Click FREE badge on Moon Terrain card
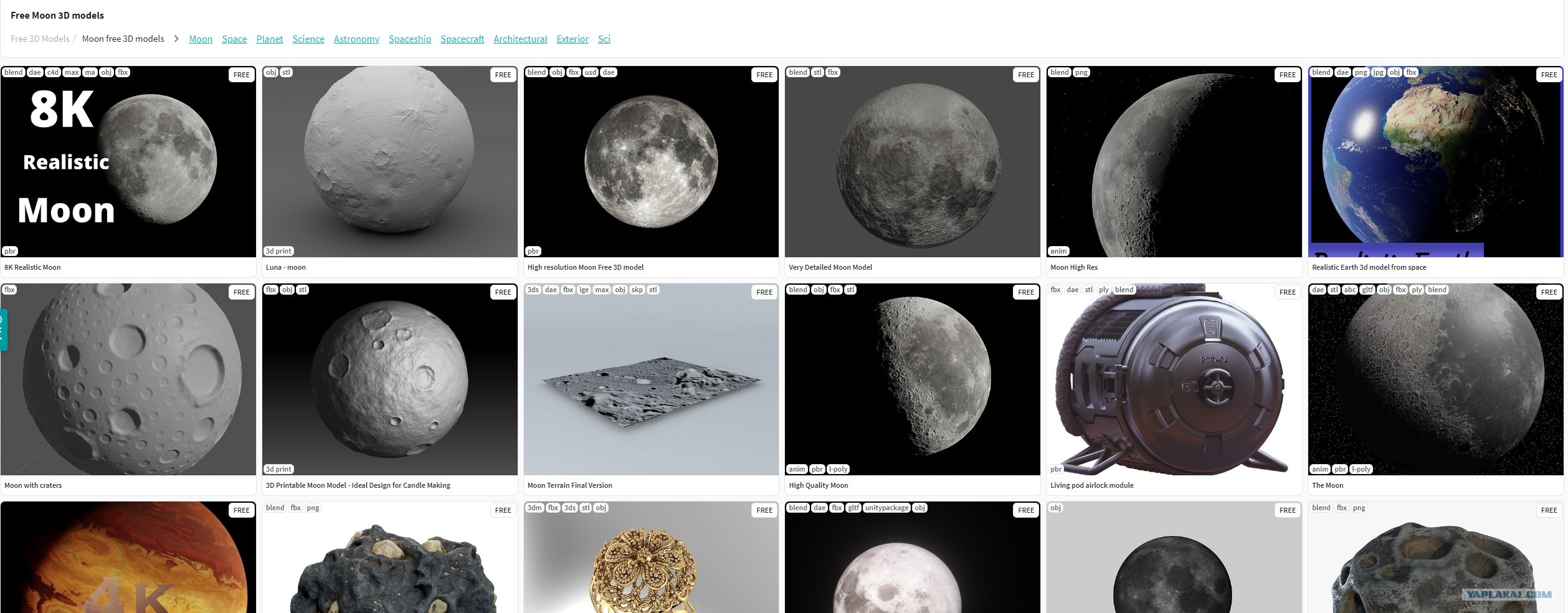 764,292
